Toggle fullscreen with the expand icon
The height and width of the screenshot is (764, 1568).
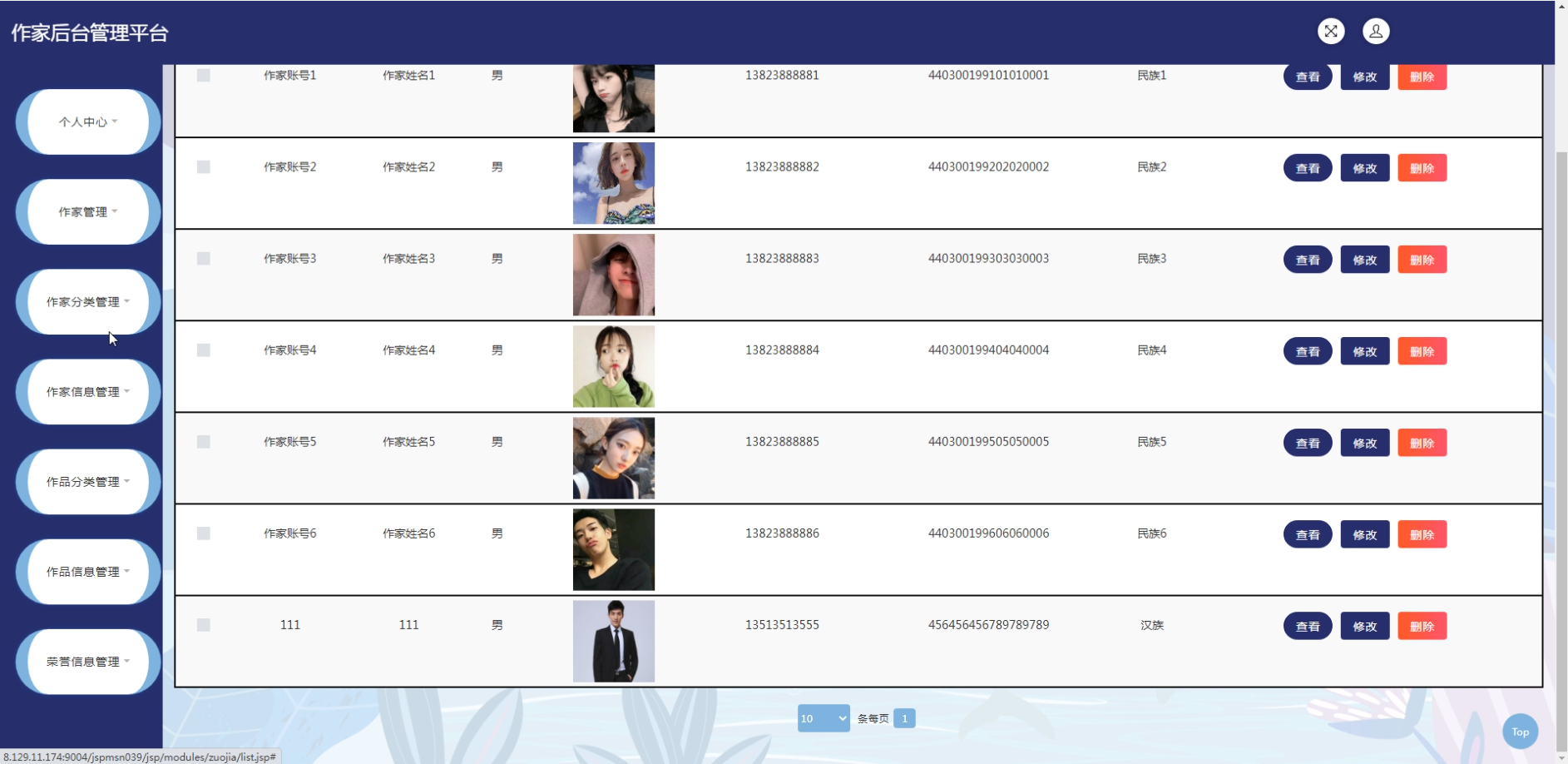tap(1331, 32)
